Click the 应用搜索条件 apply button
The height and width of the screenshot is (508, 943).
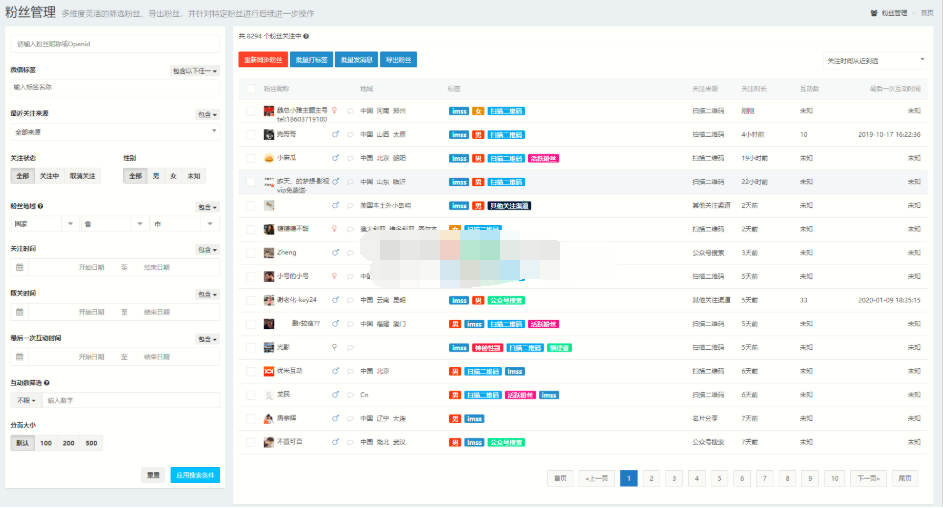click(x=194, y=475)
